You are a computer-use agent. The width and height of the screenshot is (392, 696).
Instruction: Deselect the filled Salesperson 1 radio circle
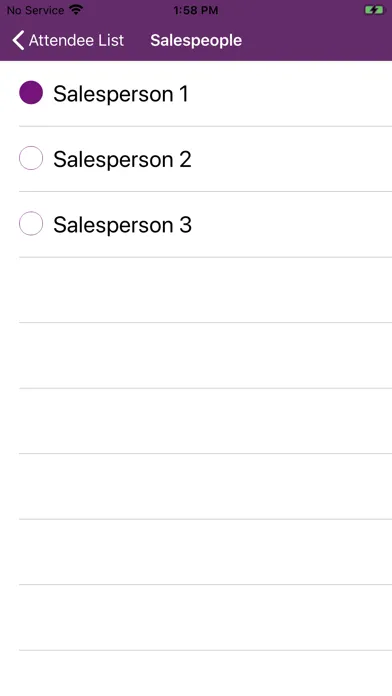tap(31, 92)
